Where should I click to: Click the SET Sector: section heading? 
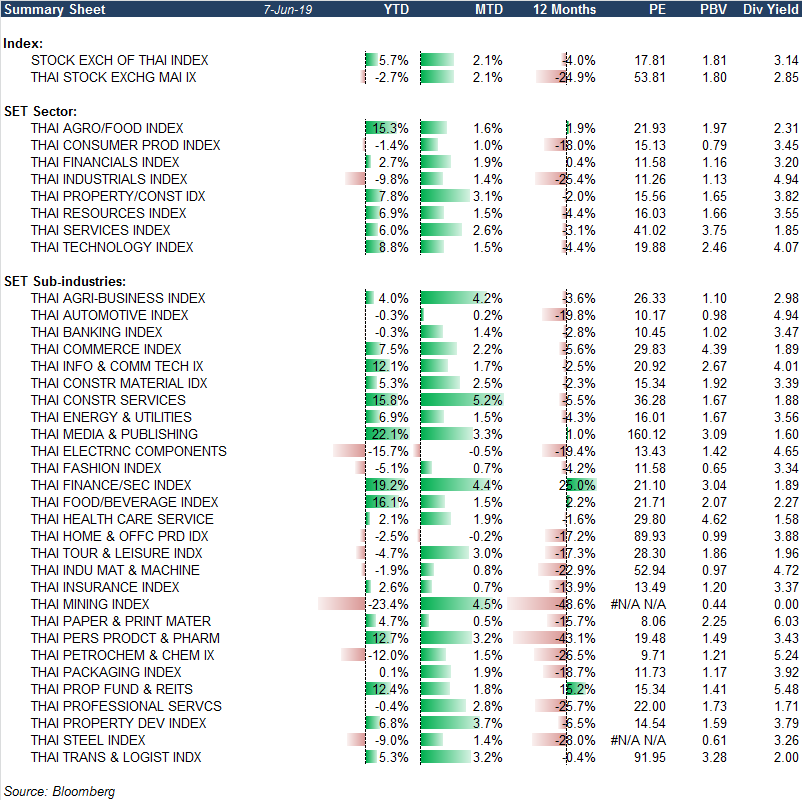(x=40, y=112)
